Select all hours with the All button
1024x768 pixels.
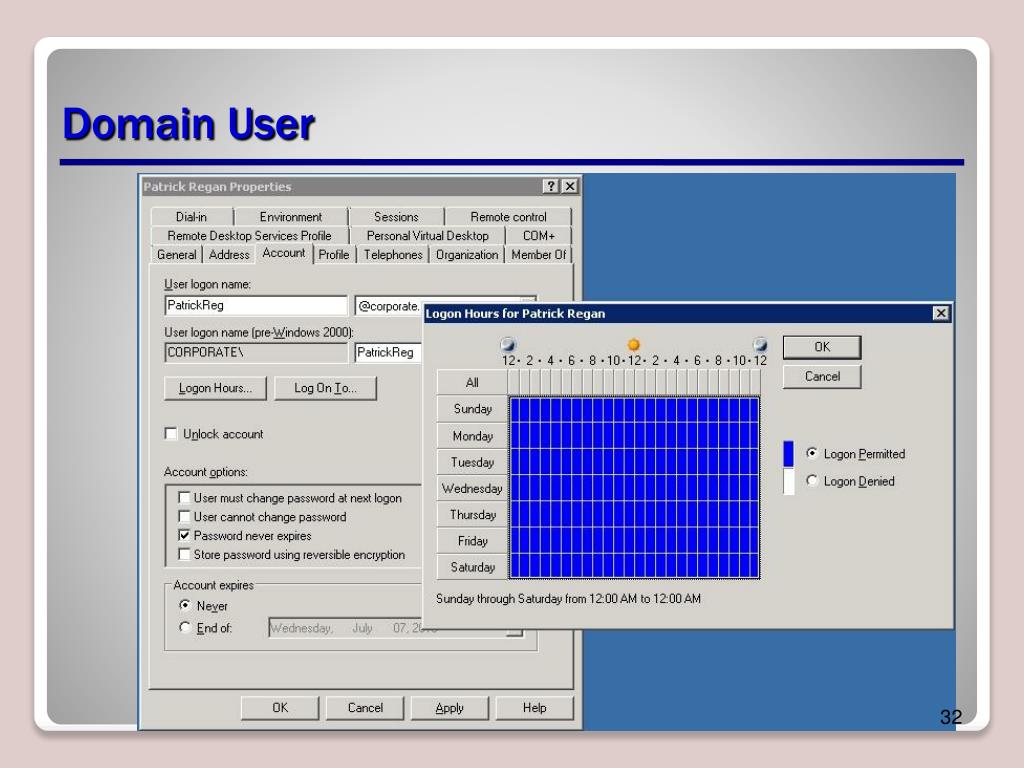coord(472,383)
